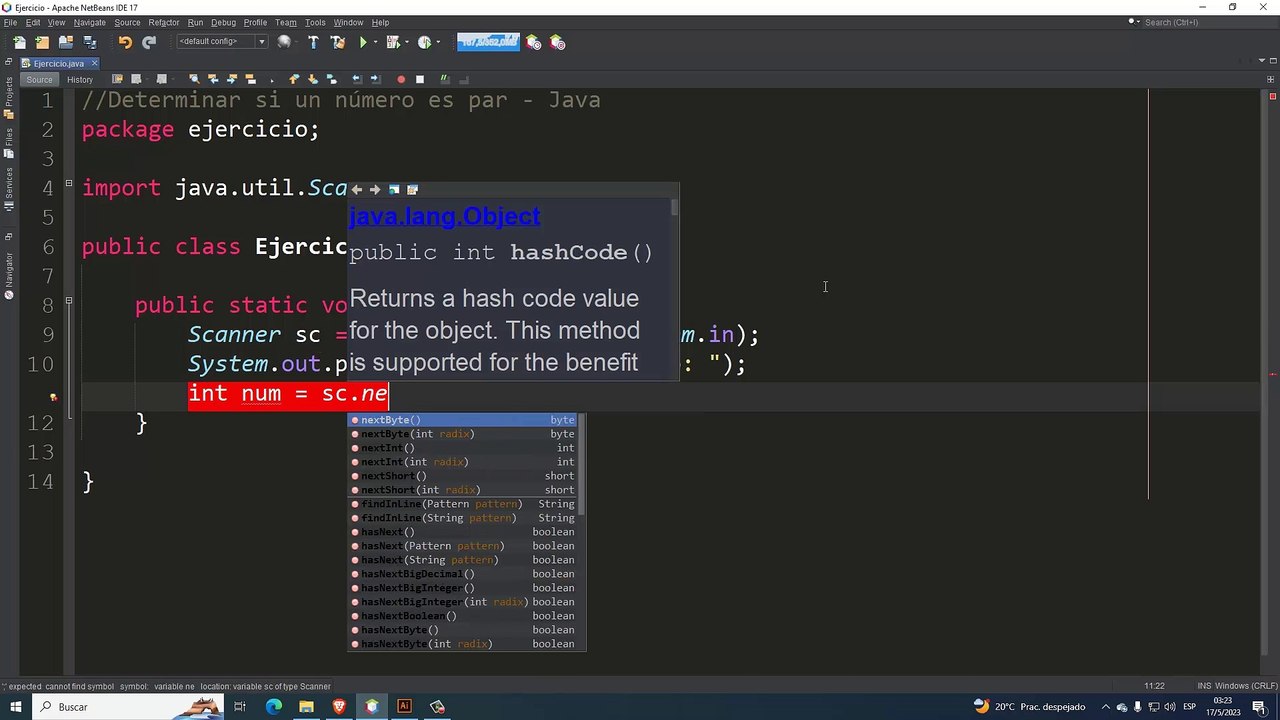The height and width of the screenshot is (720, 1280).
Task: Select findInLine(Pattern pattern) completion entry
Action: tap(461, 504)
